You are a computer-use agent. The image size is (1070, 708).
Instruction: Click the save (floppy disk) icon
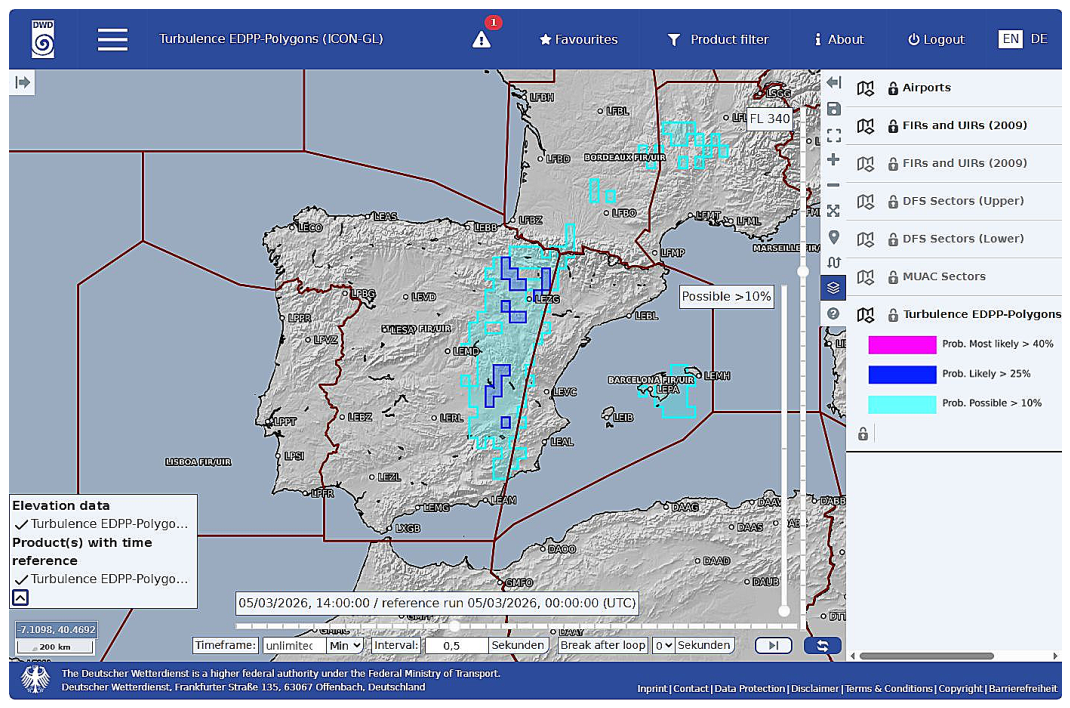point(833,108)
